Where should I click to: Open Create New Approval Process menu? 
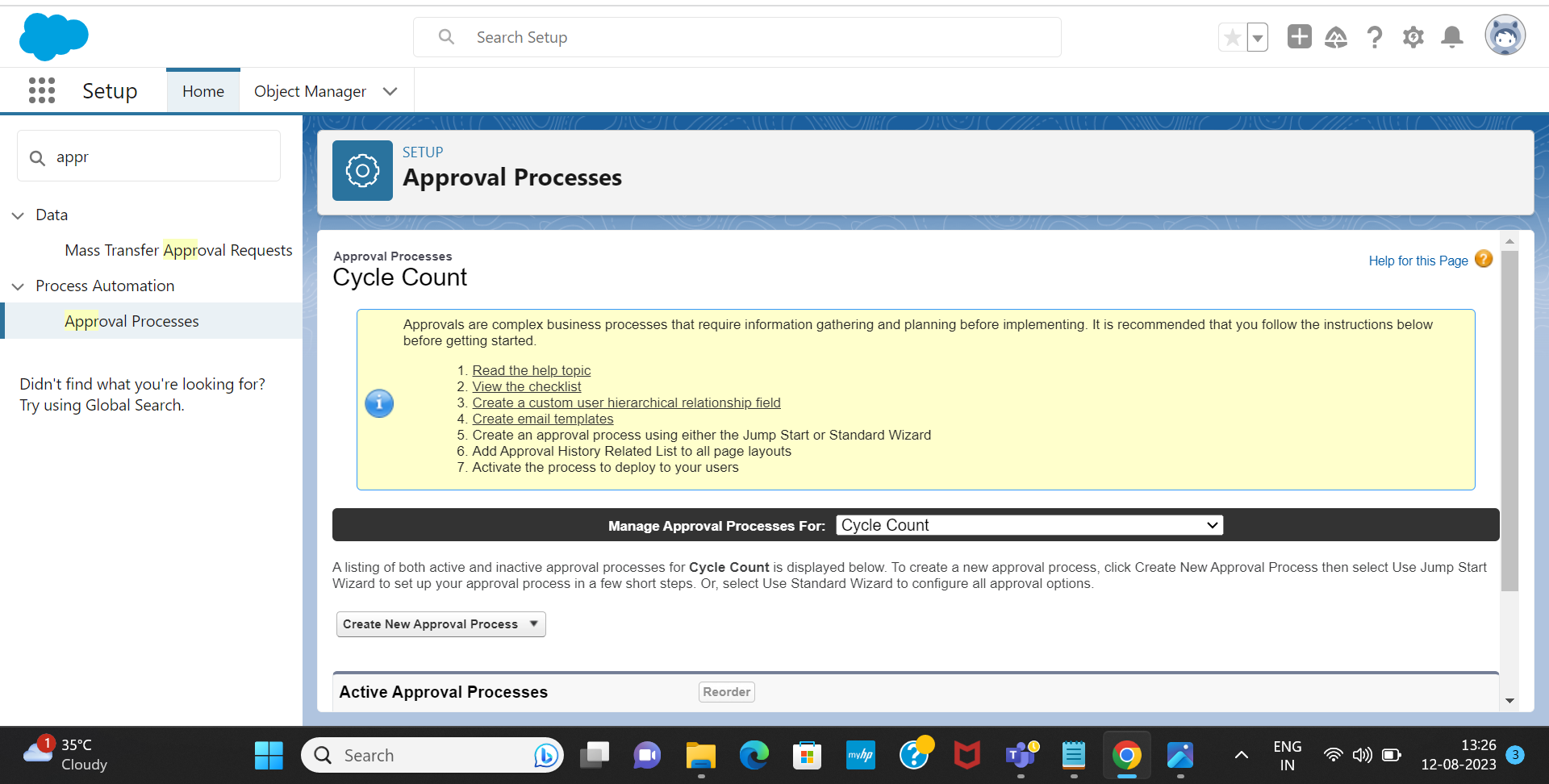coord(441,624)
